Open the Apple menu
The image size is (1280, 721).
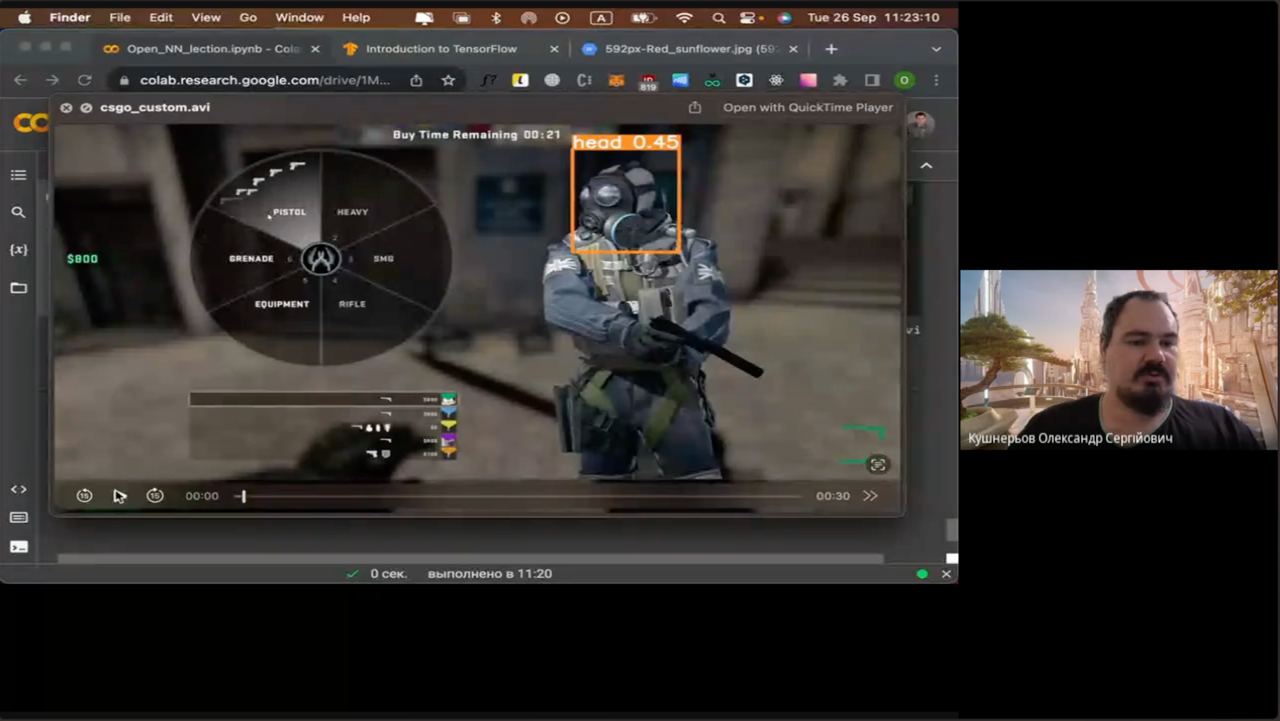click(24, 17)
